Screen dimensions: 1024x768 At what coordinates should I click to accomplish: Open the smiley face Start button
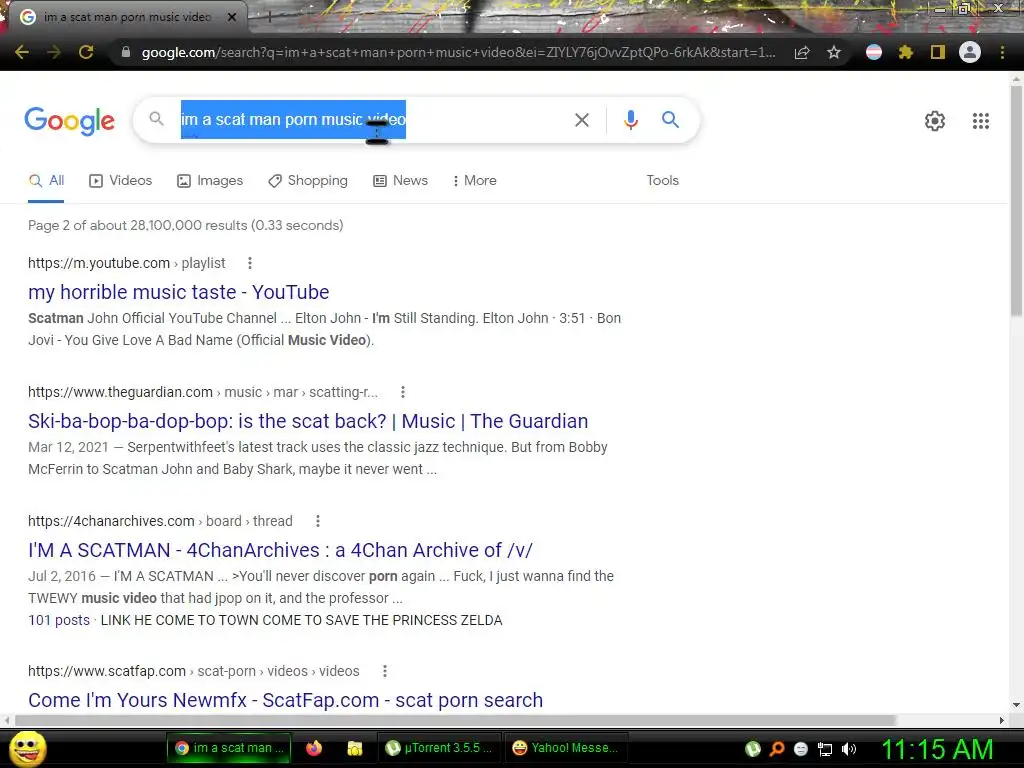(x=27, y=748)
